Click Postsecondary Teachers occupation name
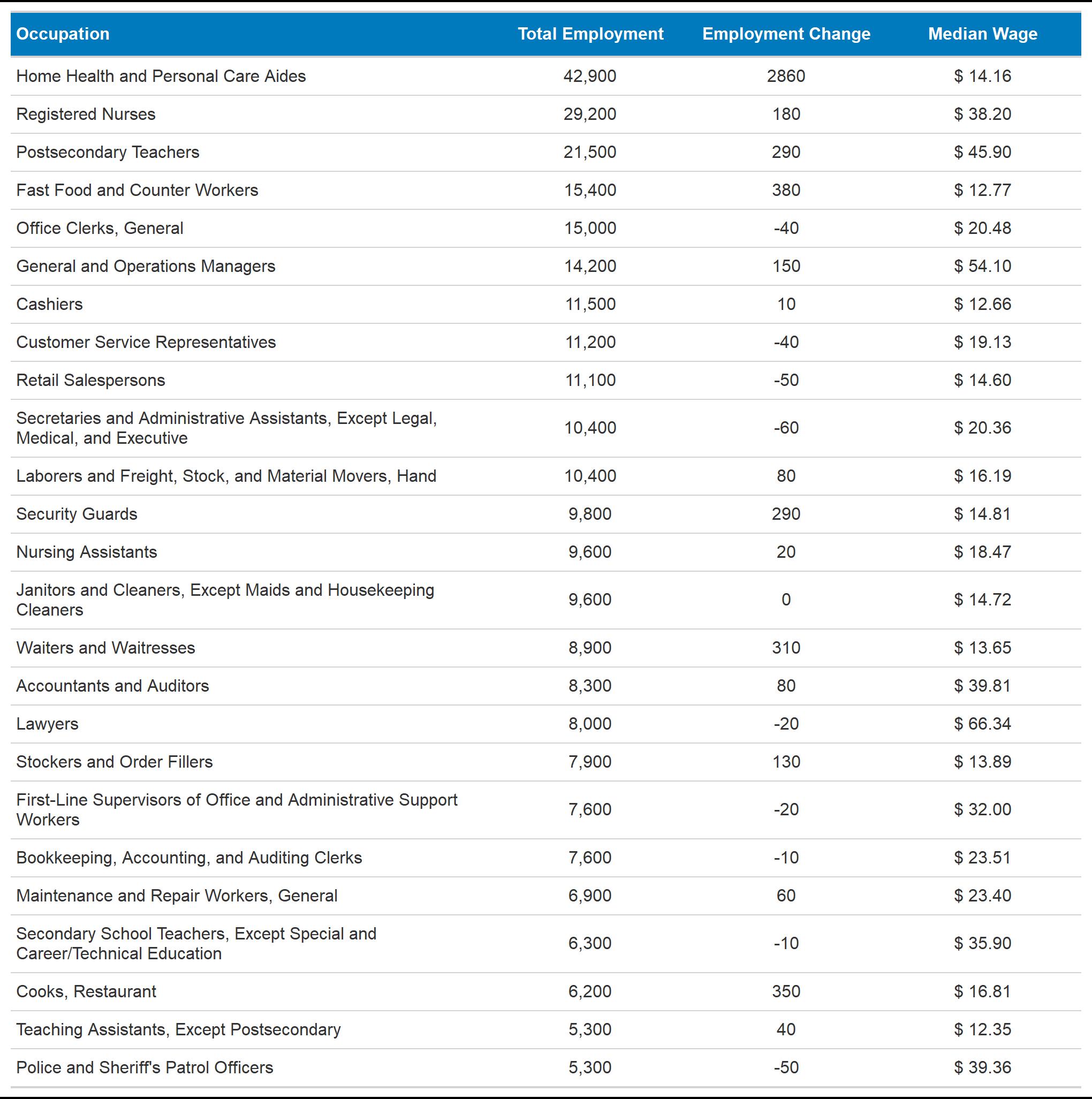 (108, 153)
